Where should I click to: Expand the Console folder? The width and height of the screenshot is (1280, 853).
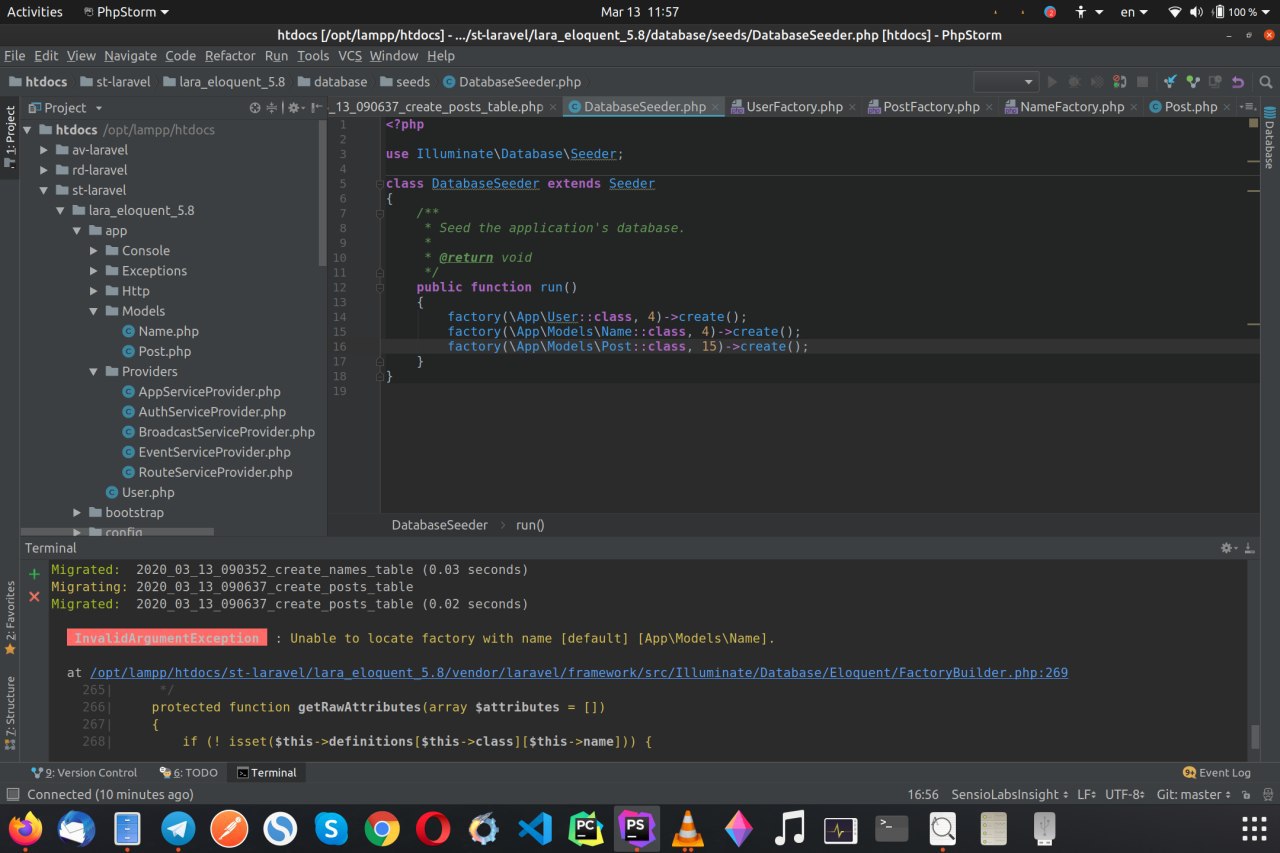(94, 251)
